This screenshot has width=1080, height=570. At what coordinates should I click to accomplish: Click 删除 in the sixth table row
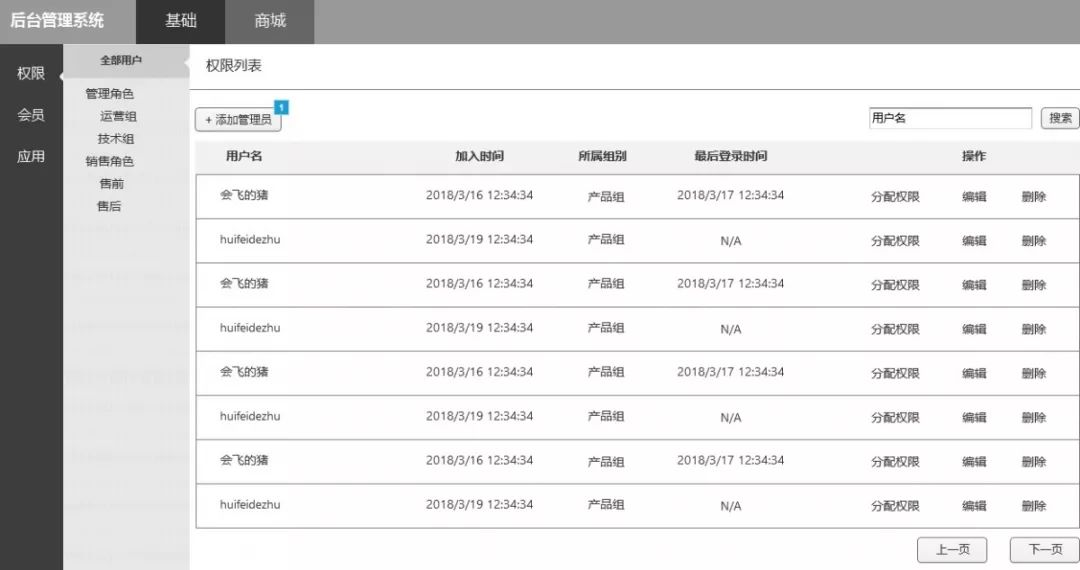pos(1034,417)
